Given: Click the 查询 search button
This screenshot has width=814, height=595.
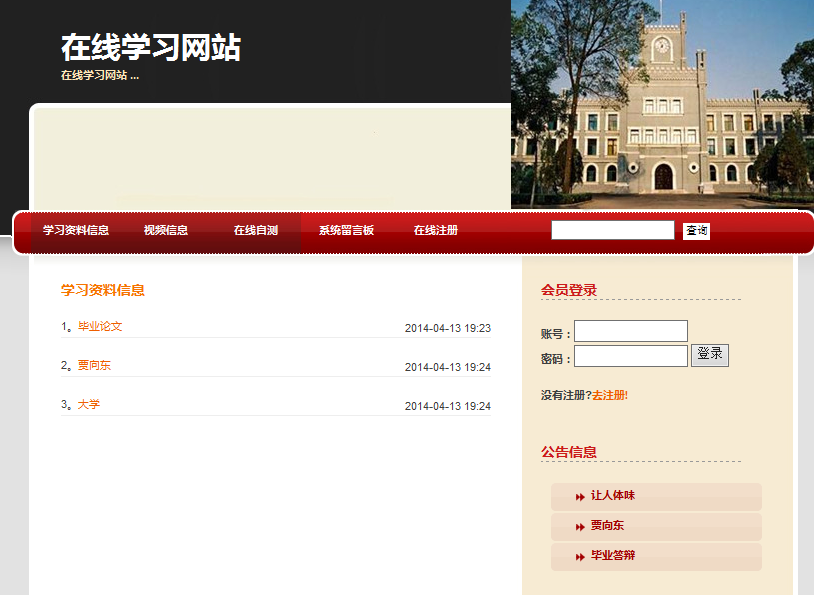Looking at the screenshot, I should (x=696, y=231).
